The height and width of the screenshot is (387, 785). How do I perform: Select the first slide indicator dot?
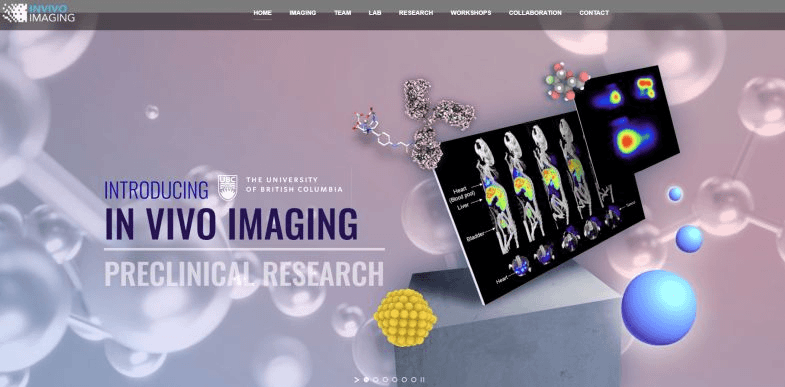pyautogui.click(x=366, y=379)
